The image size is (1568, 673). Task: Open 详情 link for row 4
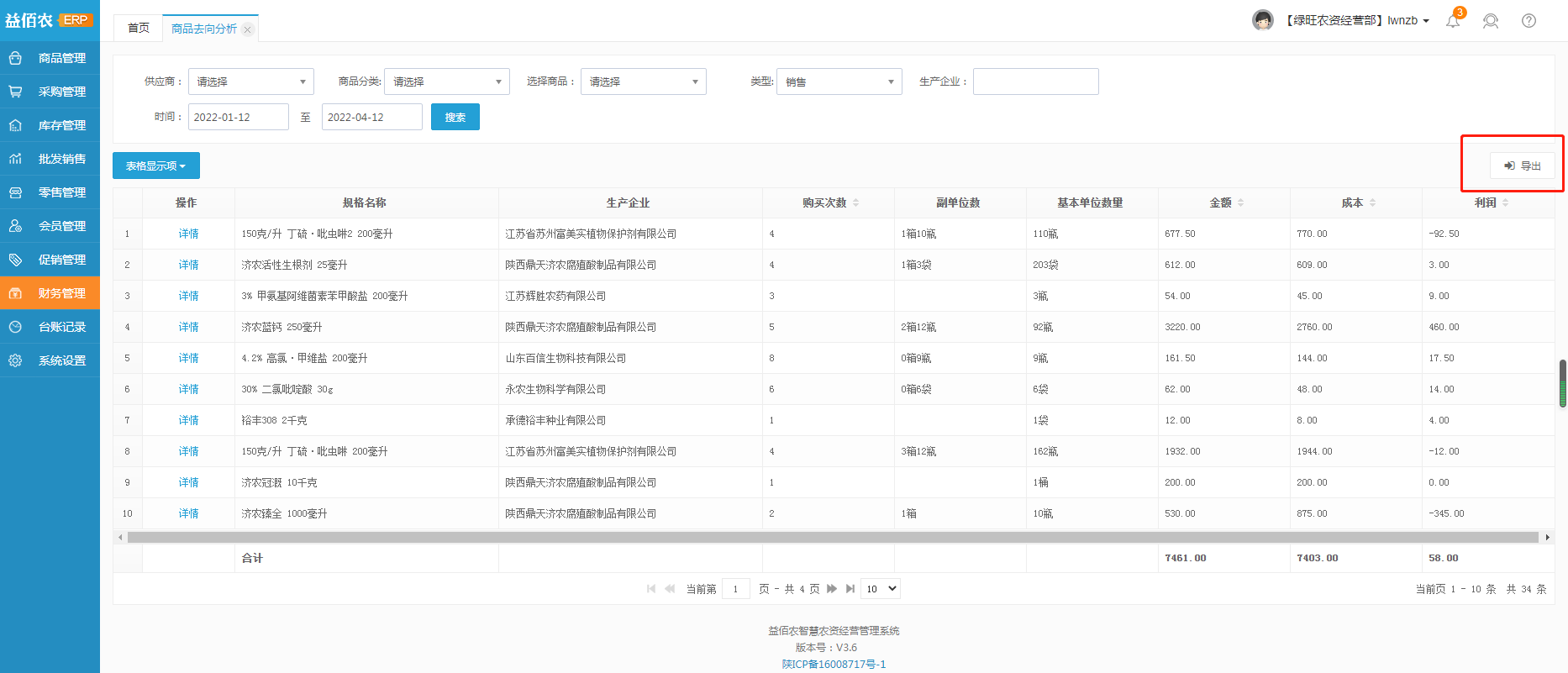(188, 327)
